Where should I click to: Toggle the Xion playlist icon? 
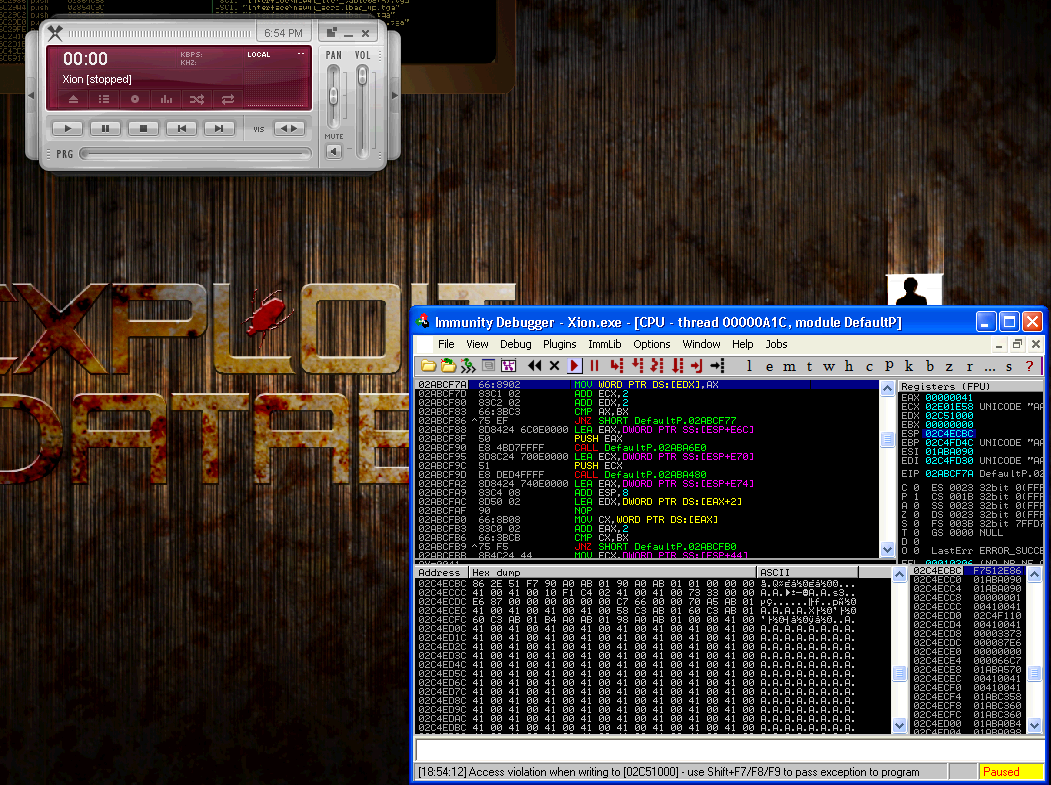[x=104, y=99]
